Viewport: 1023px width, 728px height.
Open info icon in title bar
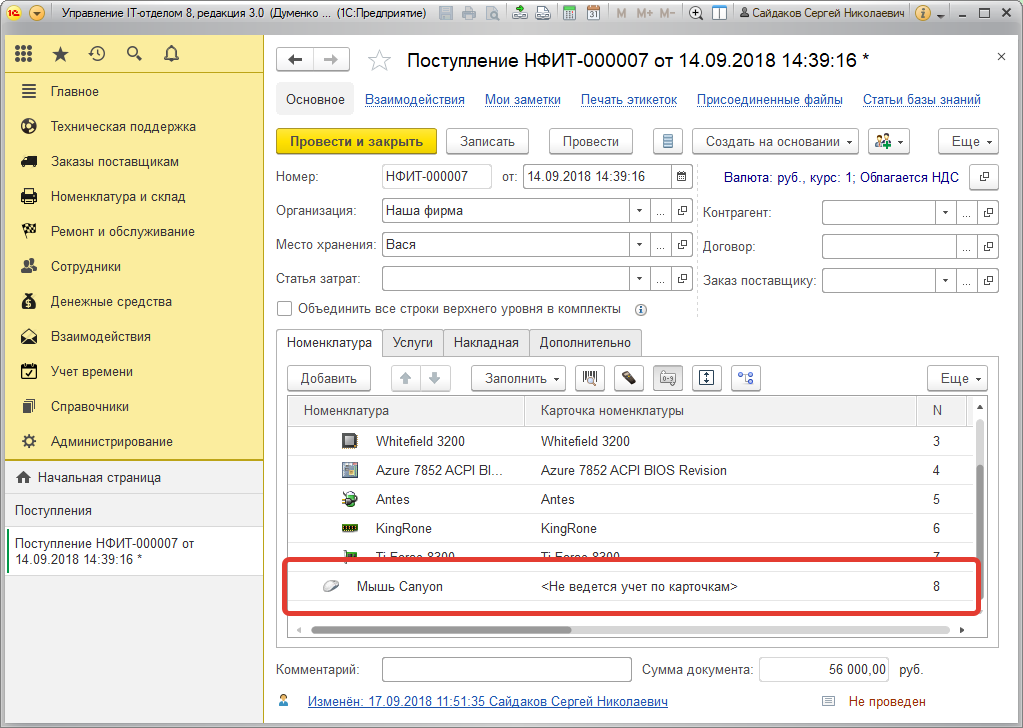point(922,13)
